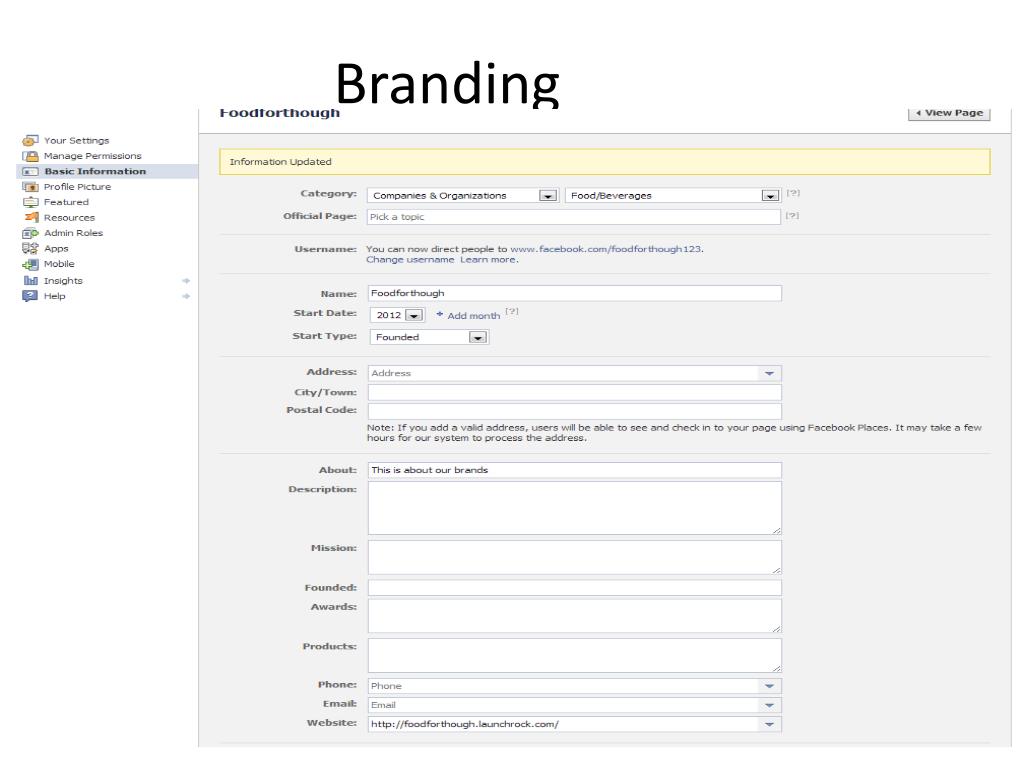Click the Name field containing Foodforthough
This screenshot has height=768, width=1024.
coord(575,293)
